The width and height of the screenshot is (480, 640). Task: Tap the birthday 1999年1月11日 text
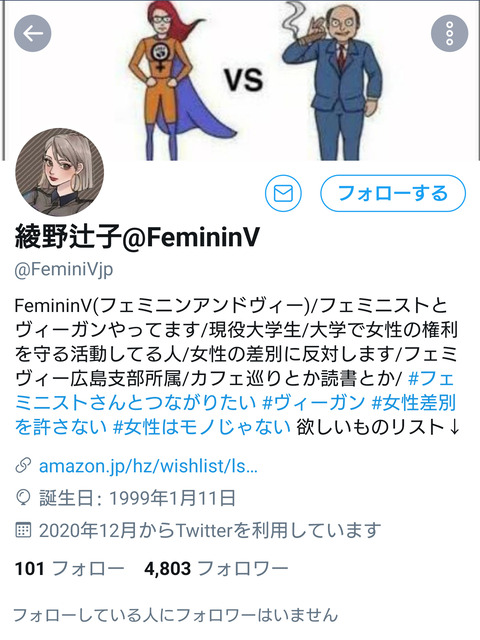pos(172,498)
